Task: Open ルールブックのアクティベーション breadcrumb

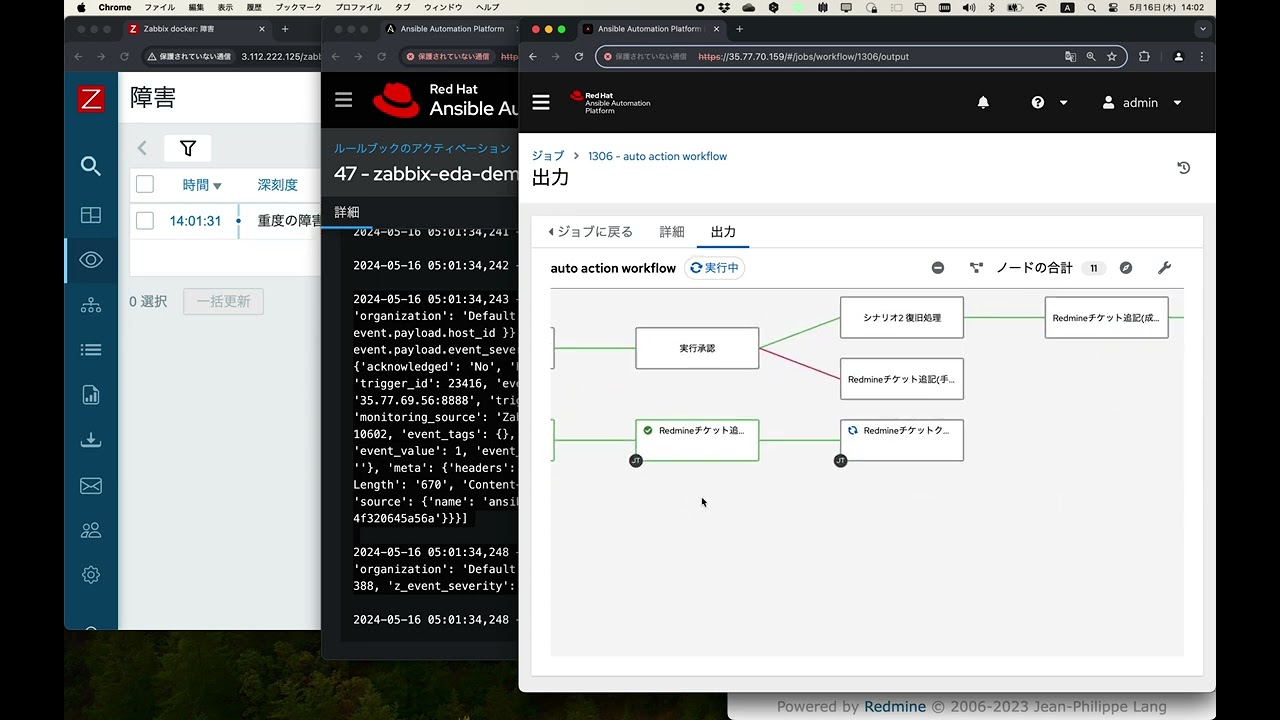Action: coord(422,148)
